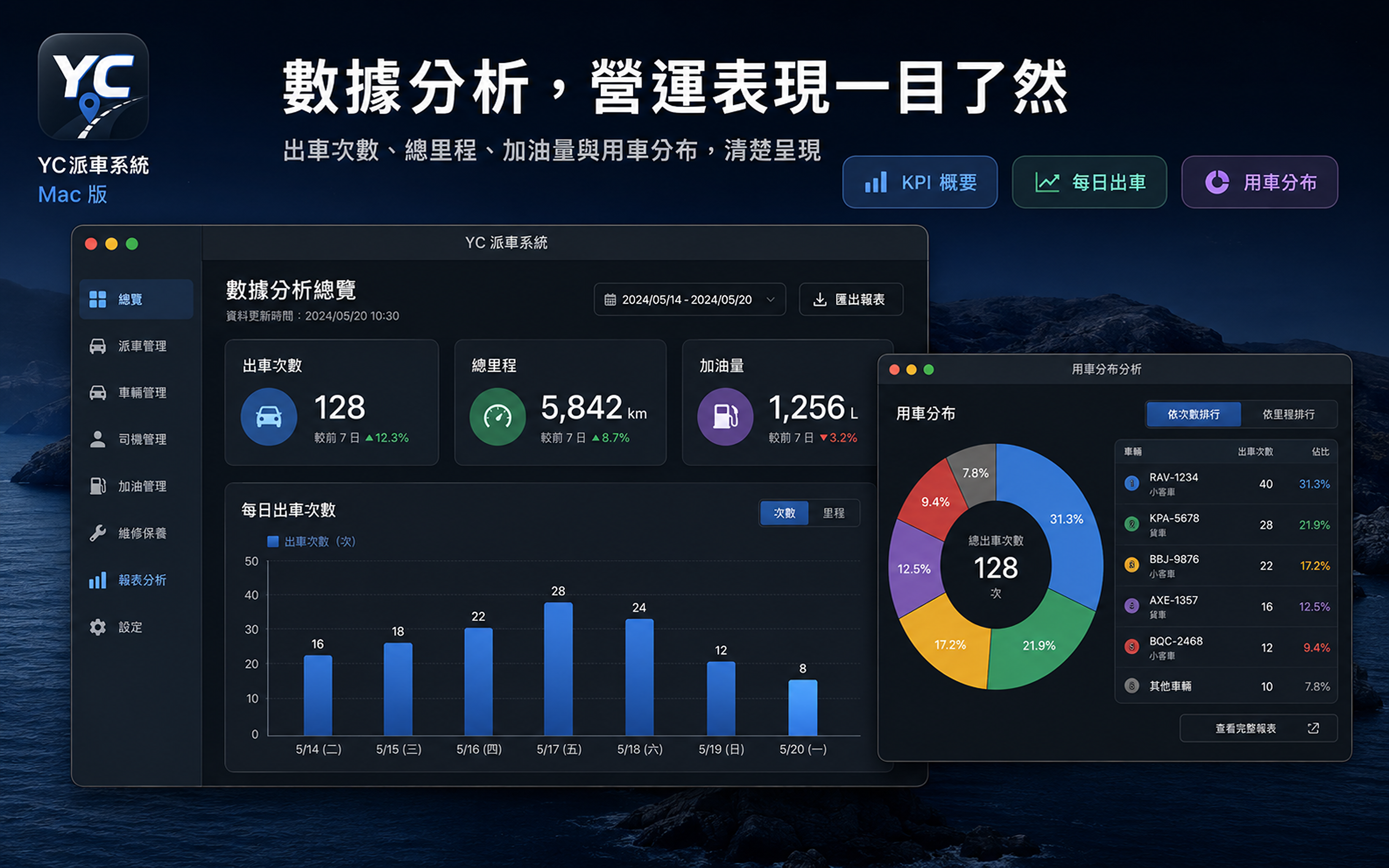Click the 5/17 (五) bar showing 28
This screenshot has width=1389, height=868.
[558, 669]
